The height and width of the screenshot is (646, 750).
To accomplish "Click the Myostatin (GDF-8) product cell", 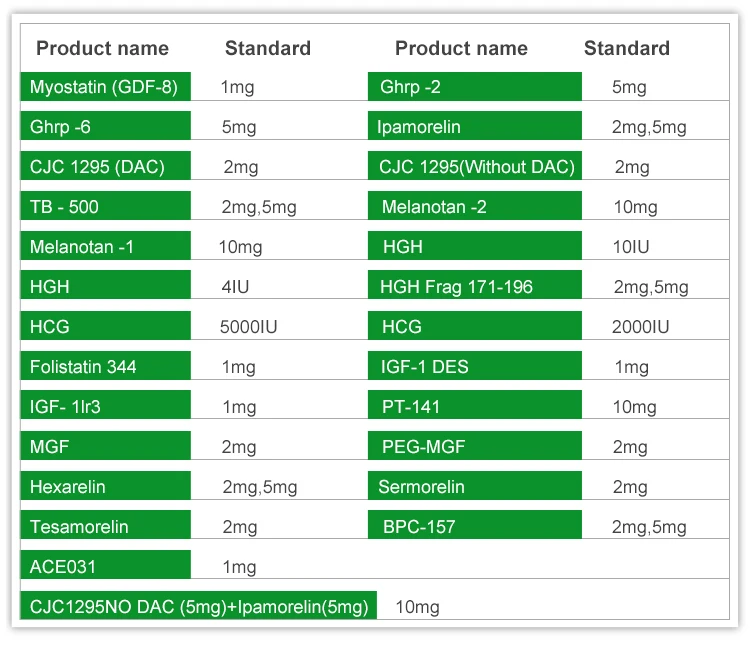I will tap(104, 87).
